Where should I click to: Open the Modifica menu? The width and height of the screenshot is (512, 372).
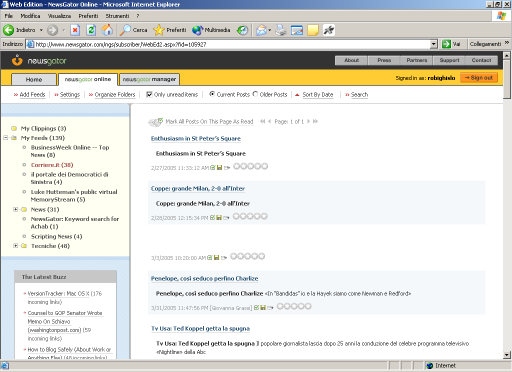(30, 16)
